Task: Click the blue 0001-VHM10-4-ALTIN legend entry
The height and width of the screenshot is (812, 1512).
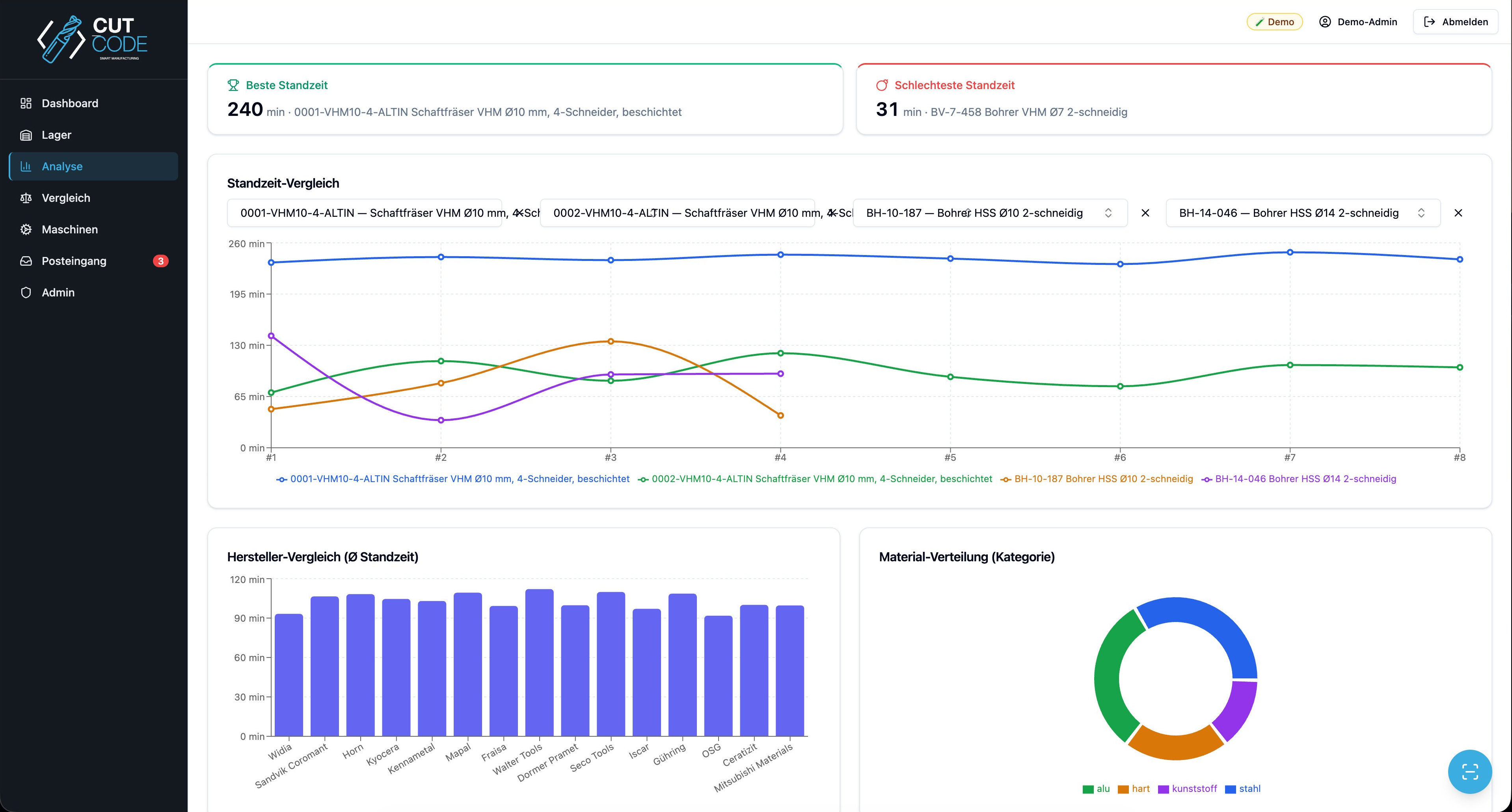Action: (x=452, y=479)
